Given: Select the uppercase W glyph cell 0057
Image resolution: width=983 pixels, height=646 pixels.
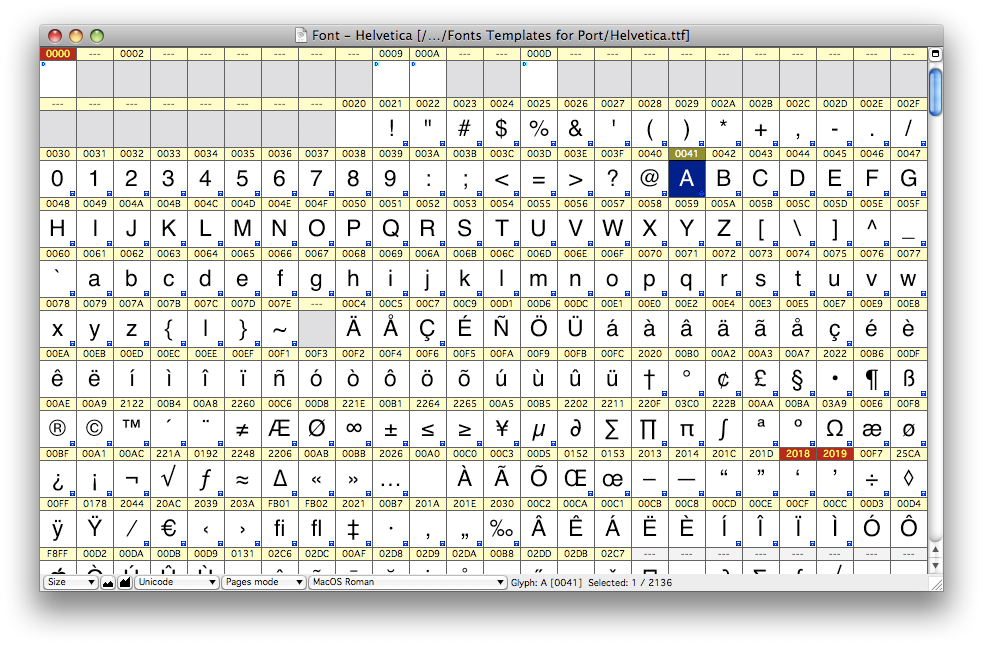Looking at the screenshot, I should point(612,228).
